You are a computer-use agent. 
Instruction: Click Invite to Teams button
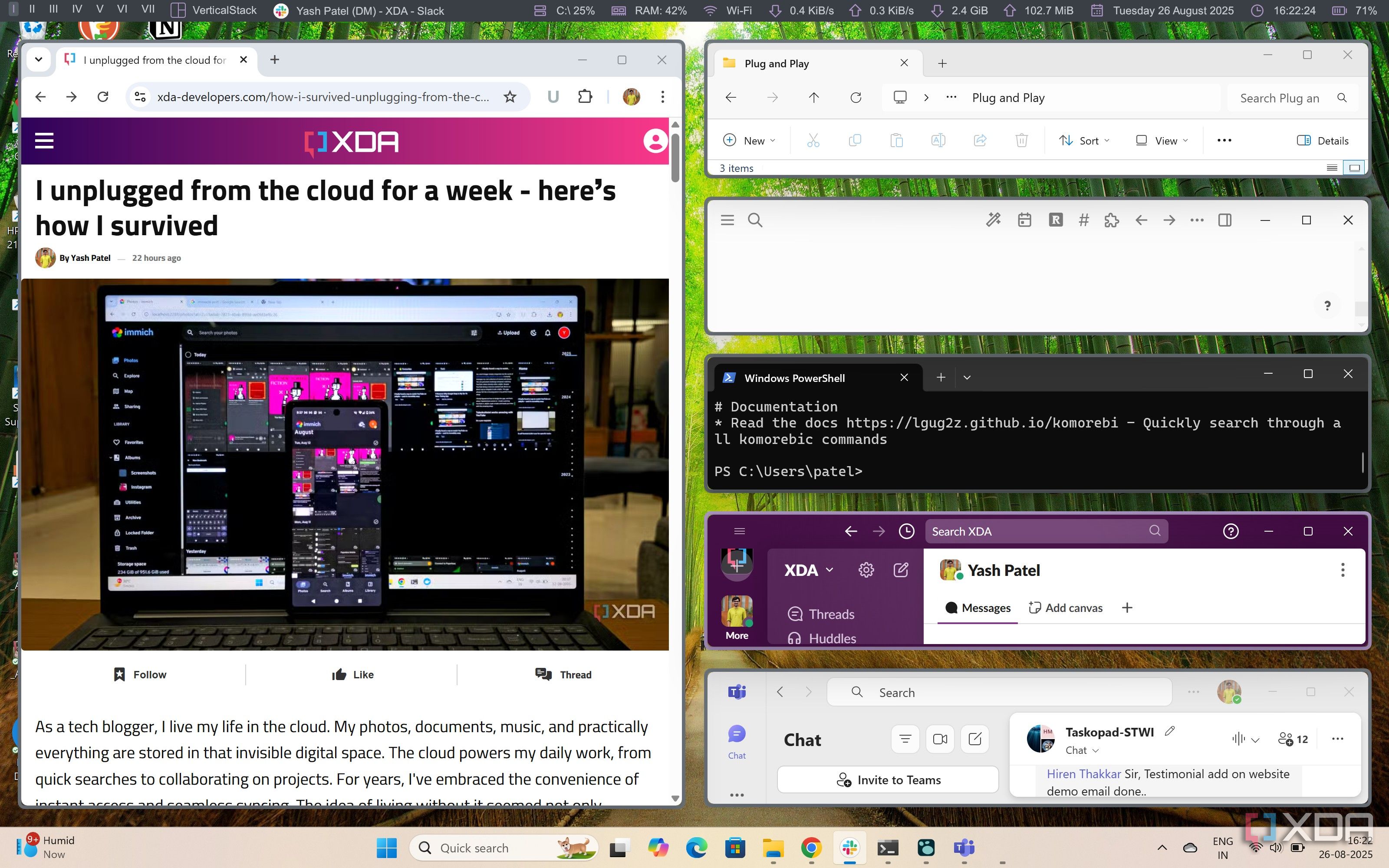pos(888,780)
